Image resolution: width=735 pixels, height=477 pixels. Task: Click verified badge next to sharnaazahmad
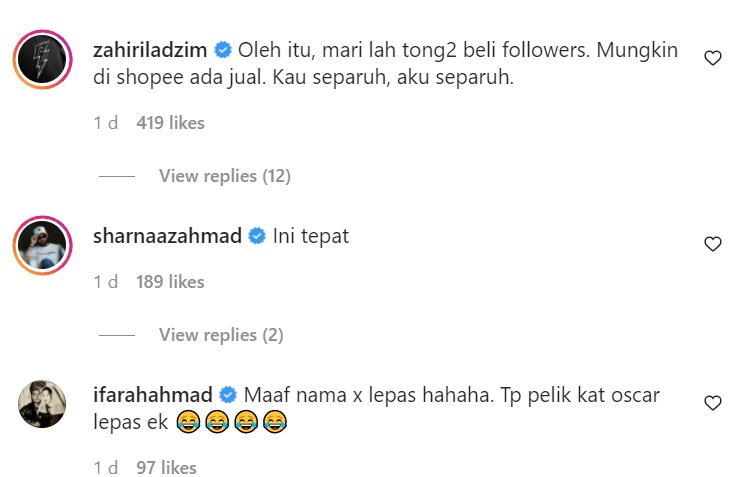(257, 236)
